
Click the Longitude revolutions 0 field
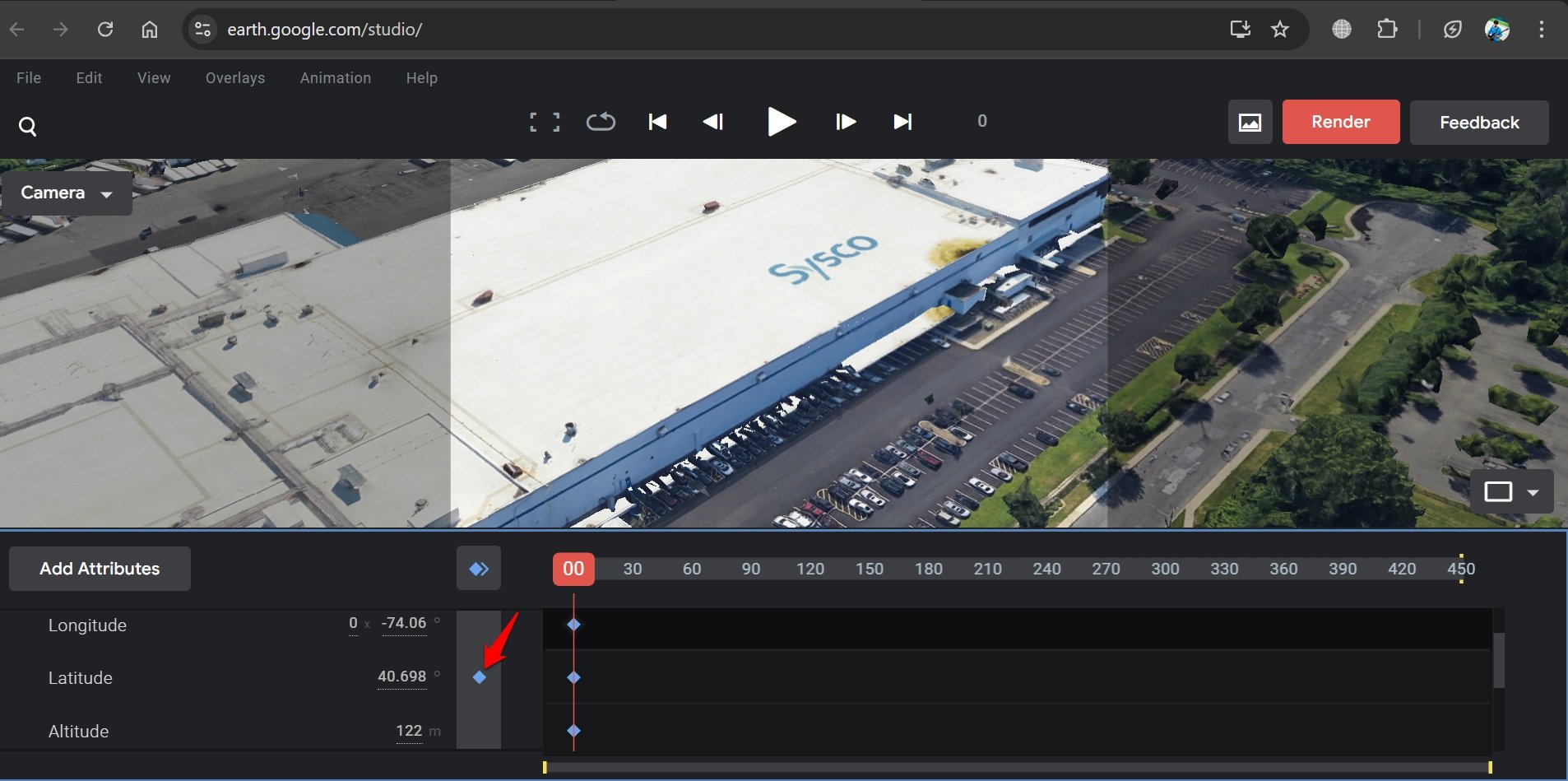coord(353,623)
